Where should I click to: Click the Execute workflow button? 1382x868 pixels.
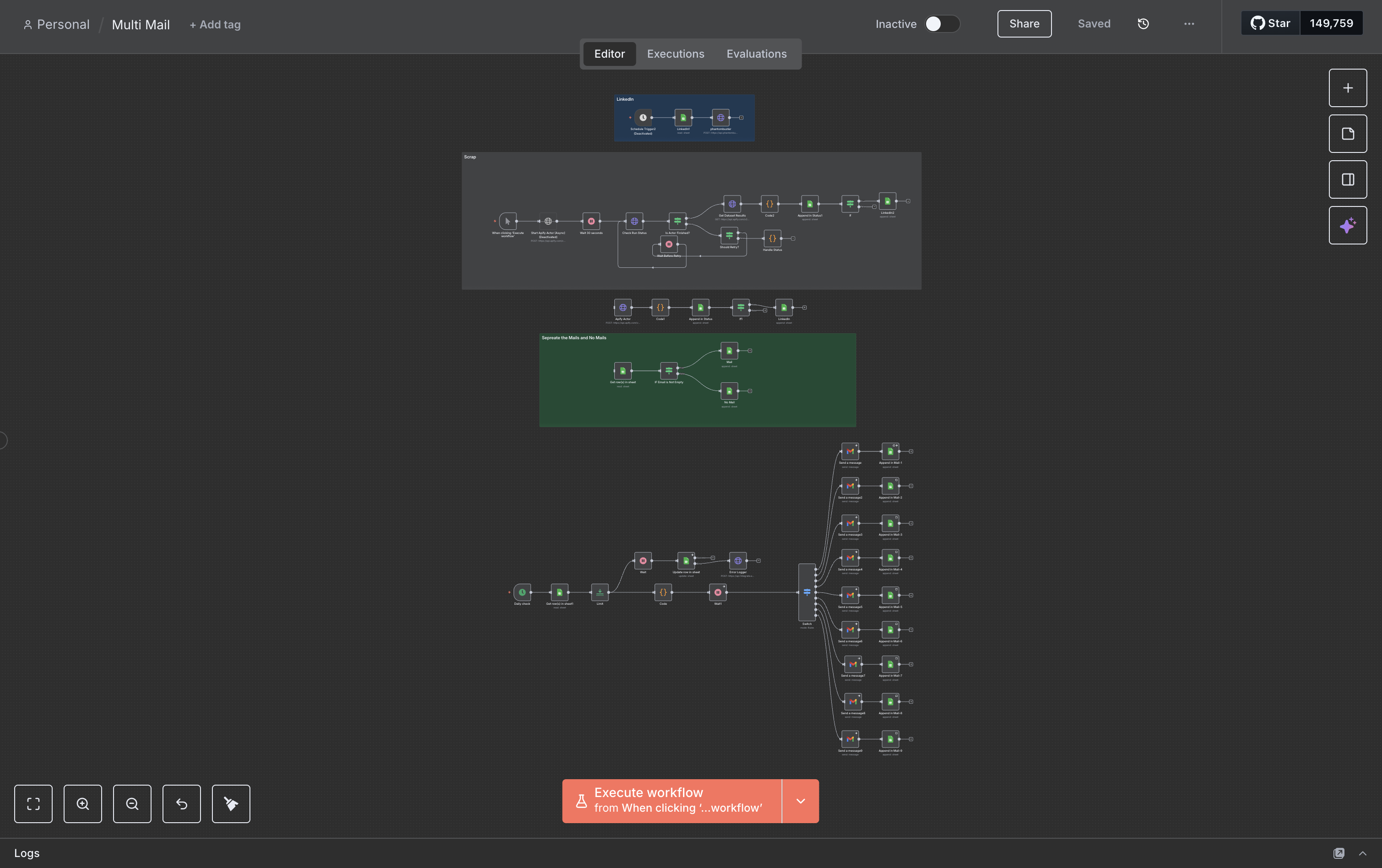pos(672,801)
